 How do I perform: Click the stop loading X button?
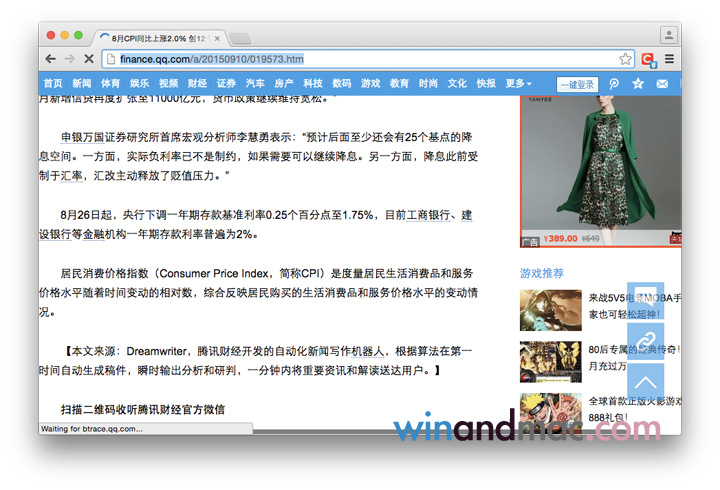(x=88, y=59)
